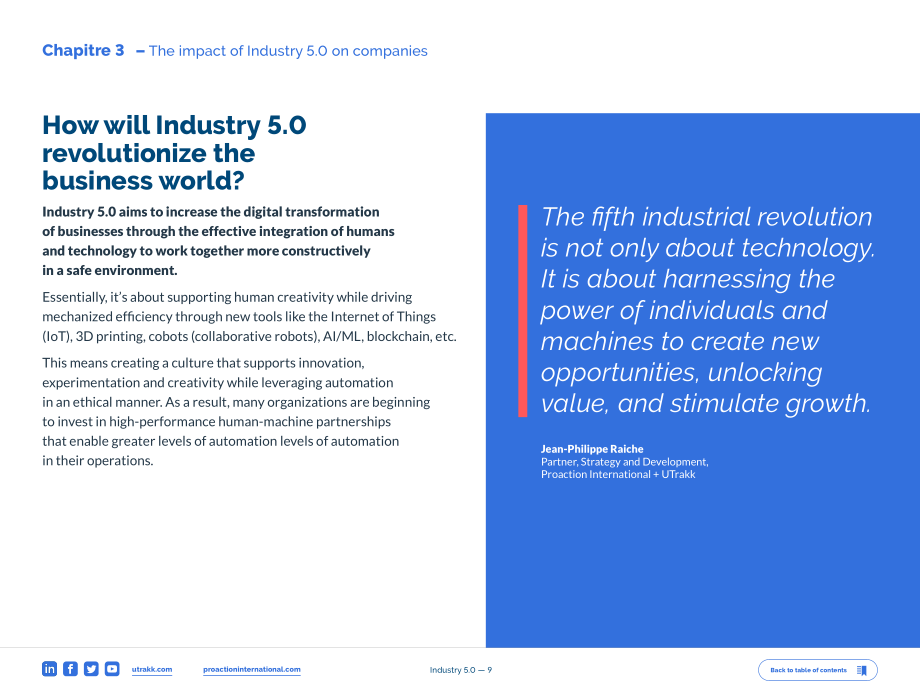This screenshot has width=920, height=690.
Task: Click the line starting "Essentially, it's about supporting"
Action: (227, 297)
